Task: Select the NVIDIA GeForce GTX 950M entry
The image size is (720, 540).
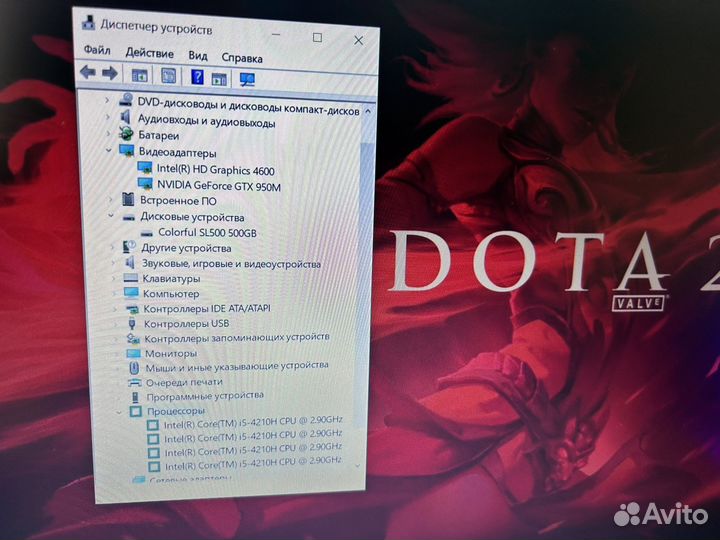Action: point(219,186)
